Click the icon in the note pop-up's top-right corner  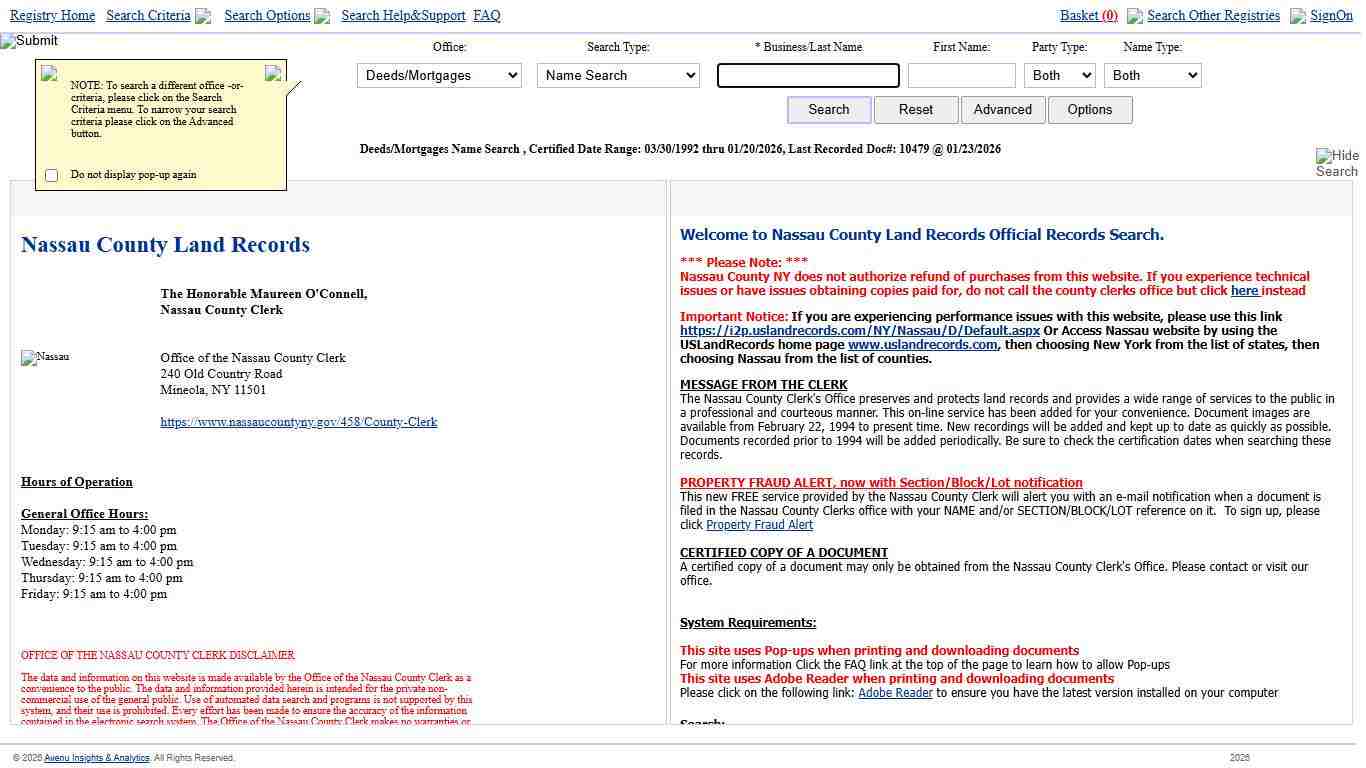273,73
